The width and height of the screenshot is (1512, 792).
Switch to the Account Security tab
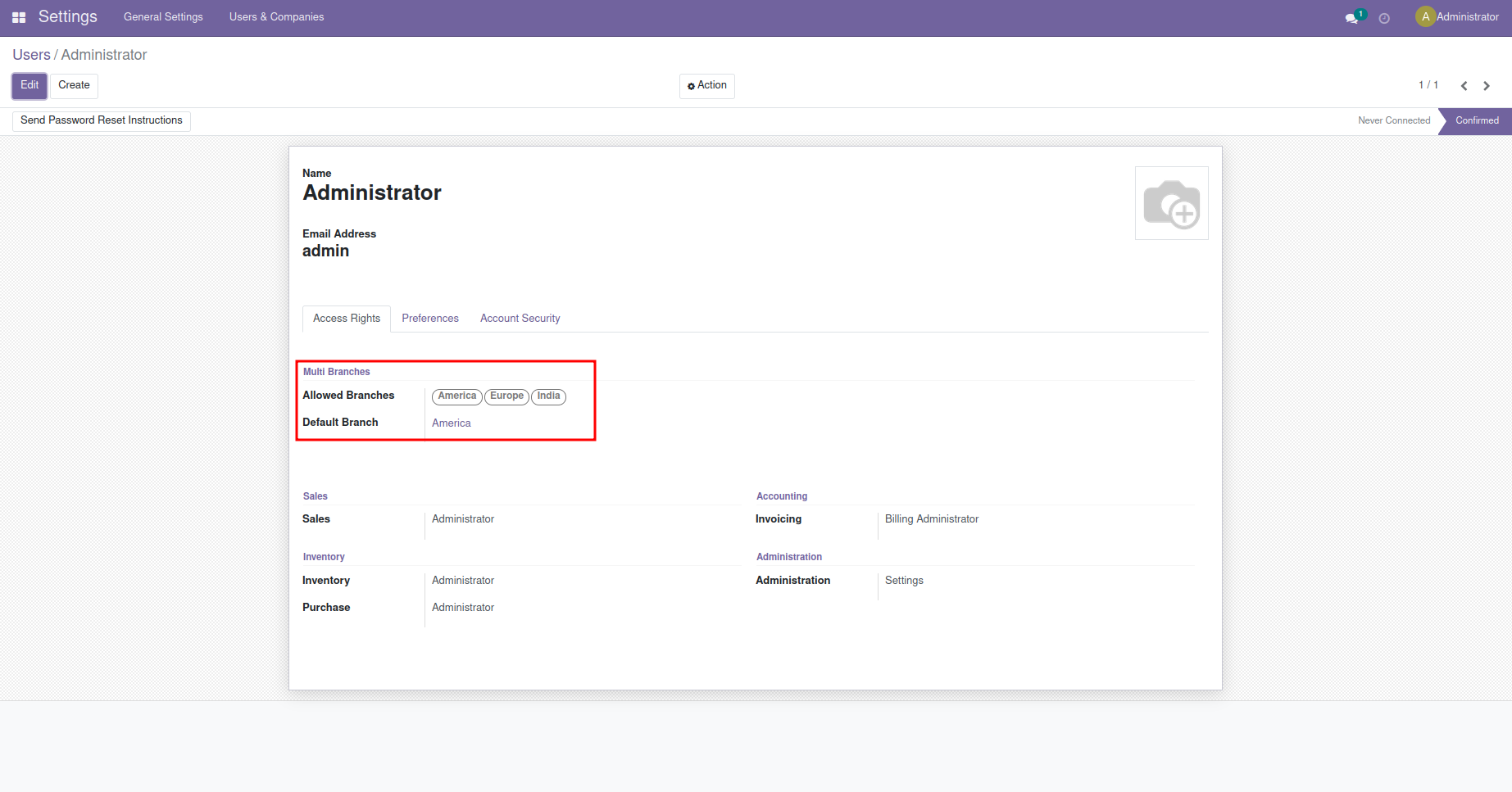click(520, 319)
